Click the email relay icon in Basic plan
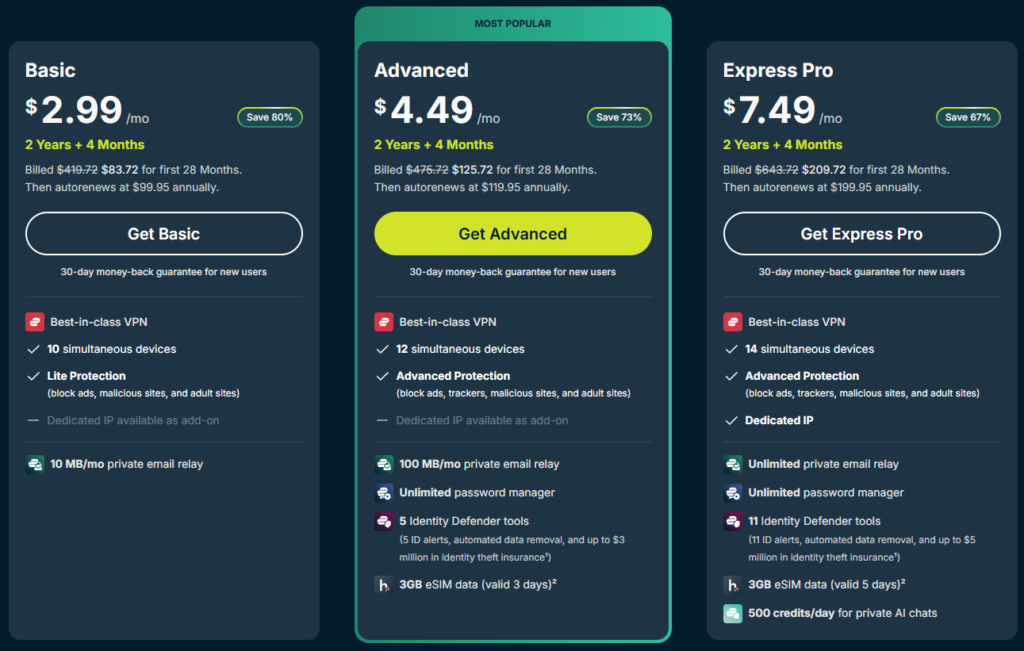This screenshot has width=1024, height=651. [x=35, y=464]
